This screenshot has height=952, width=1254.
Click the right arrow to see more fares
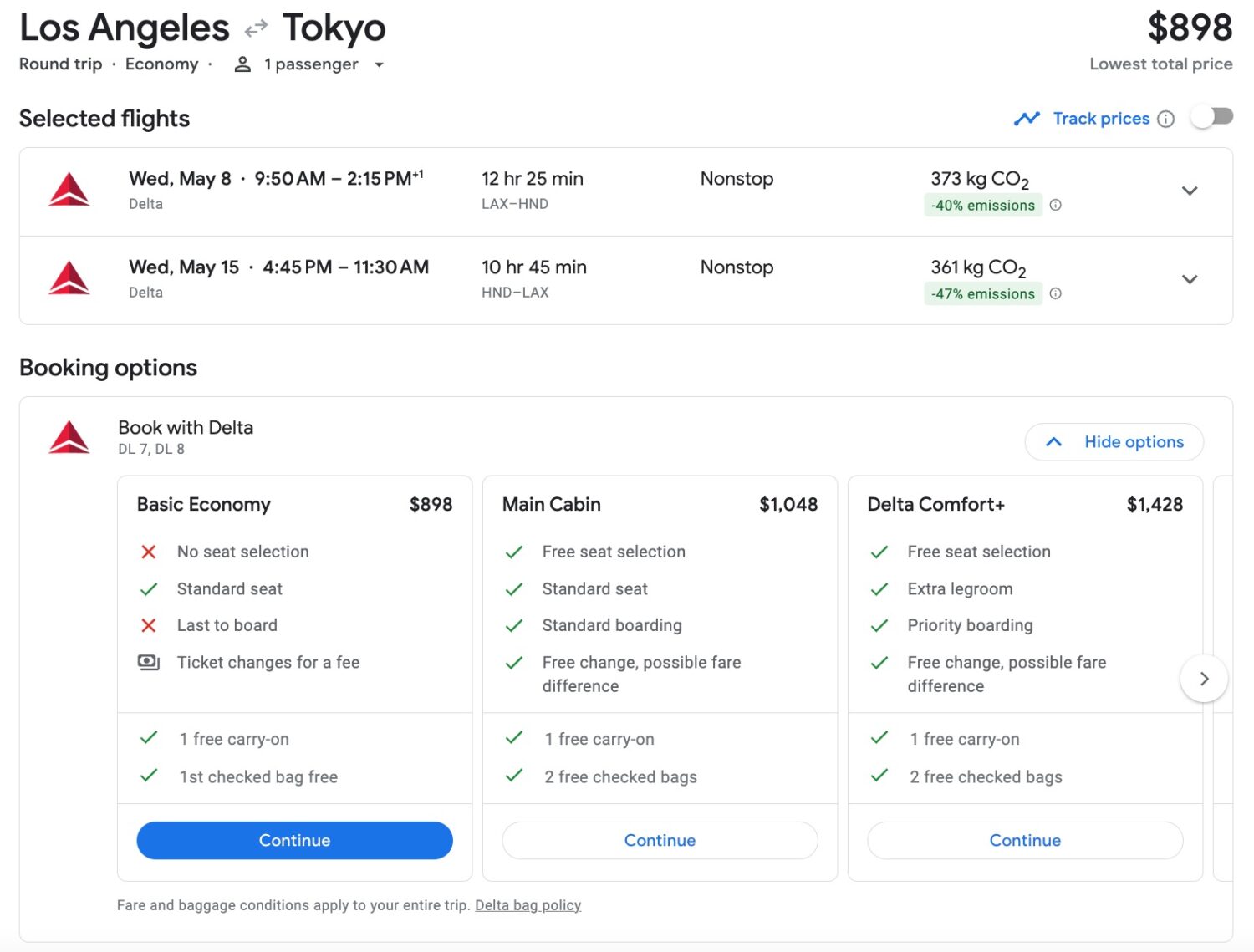1204,679
